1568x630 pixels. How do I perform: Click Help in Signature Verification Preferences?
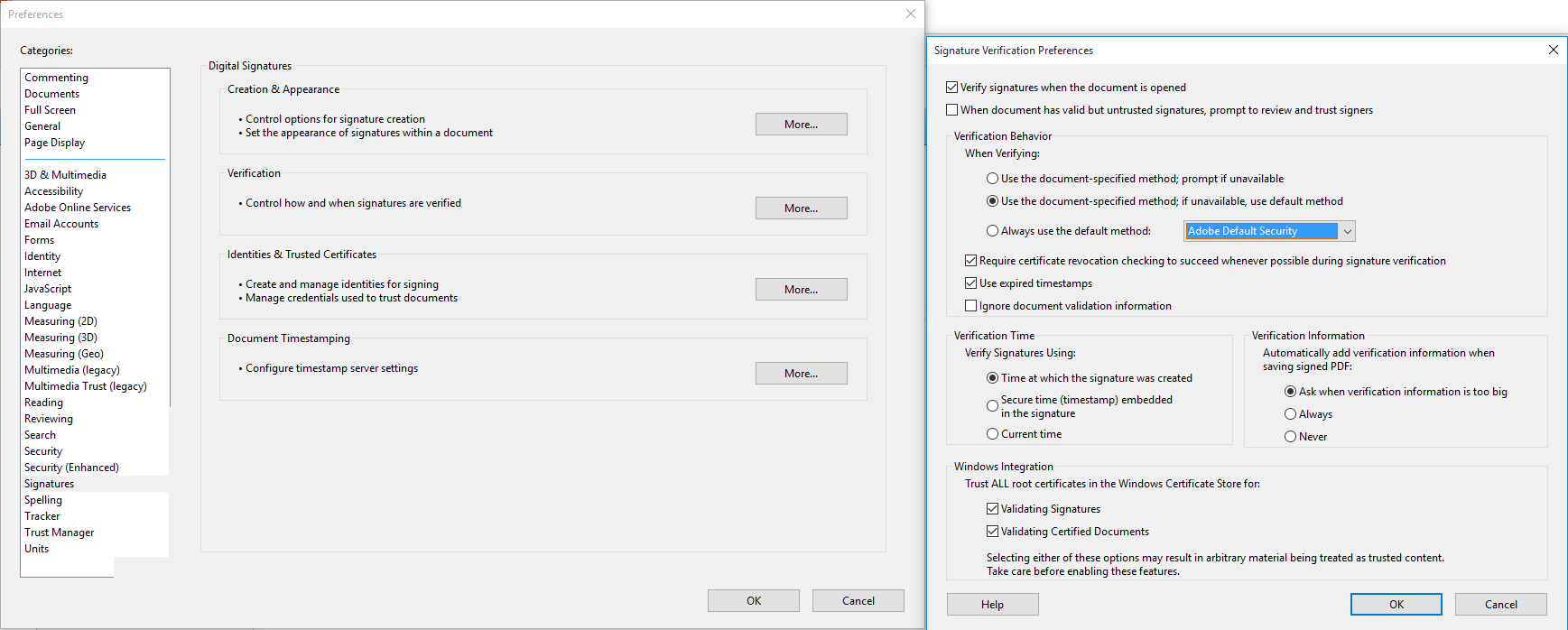click(x=993, y=605)
